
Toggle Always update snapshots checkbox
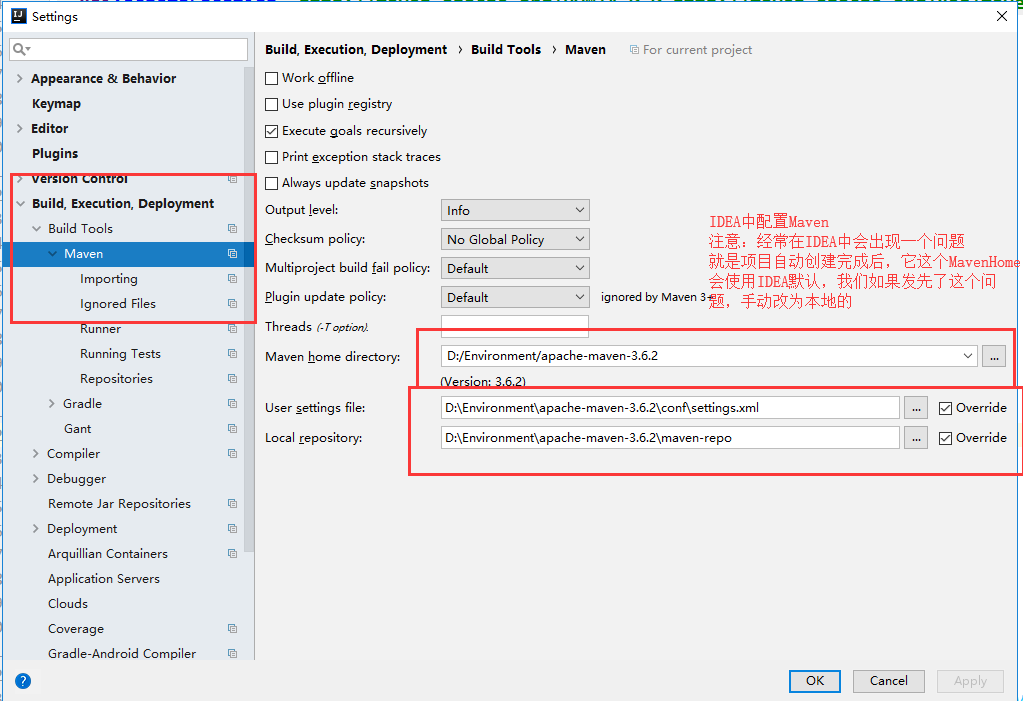pos(271,183)
